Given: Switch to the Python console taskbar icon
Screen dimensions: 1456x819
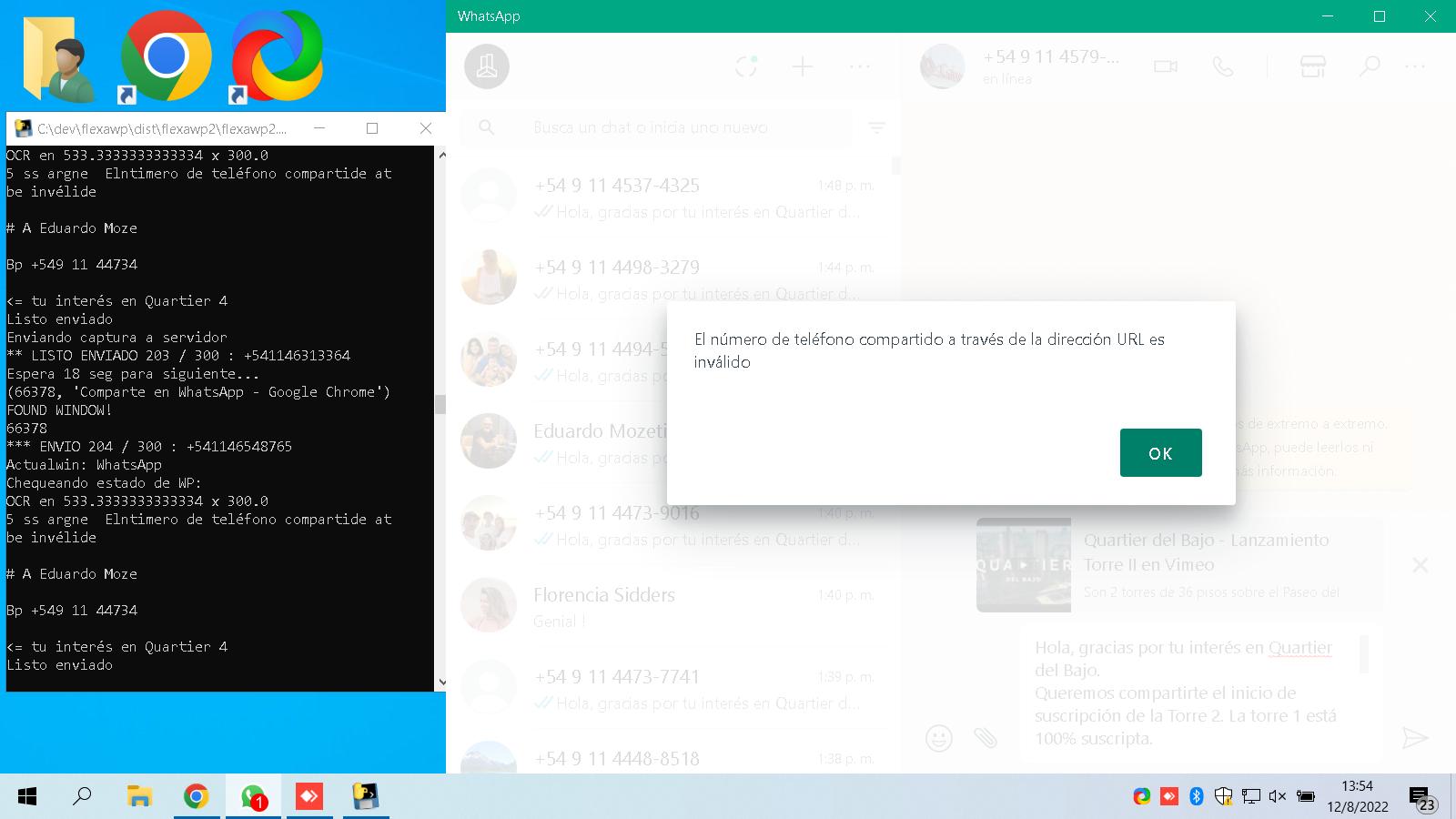Looking at the screenshot, I should tap(366, 797).
